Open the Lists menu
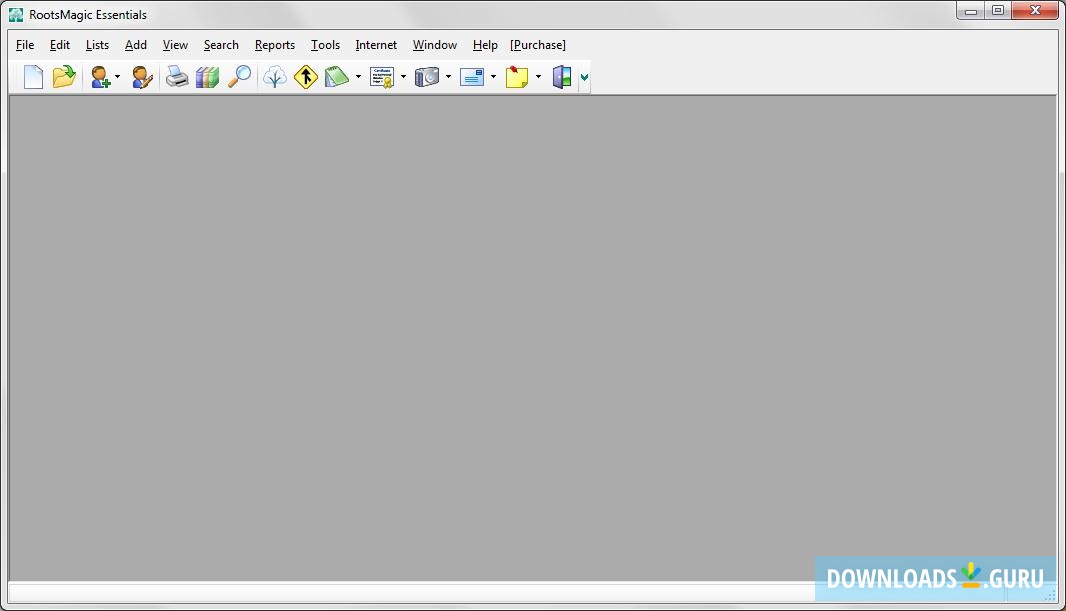Screen dimensions: 1066x611 point(97,45)
